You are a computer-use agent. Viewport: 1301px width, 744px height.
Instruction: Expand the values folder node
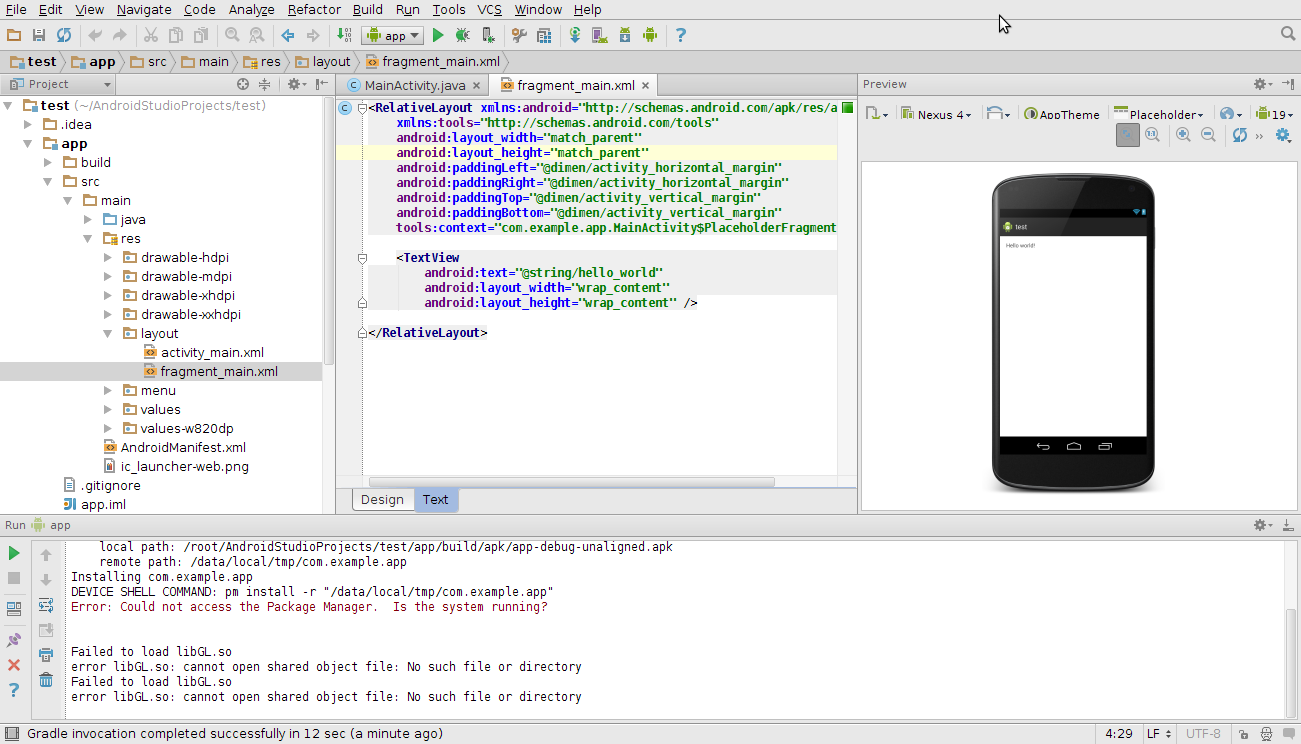tap(108, 409)
